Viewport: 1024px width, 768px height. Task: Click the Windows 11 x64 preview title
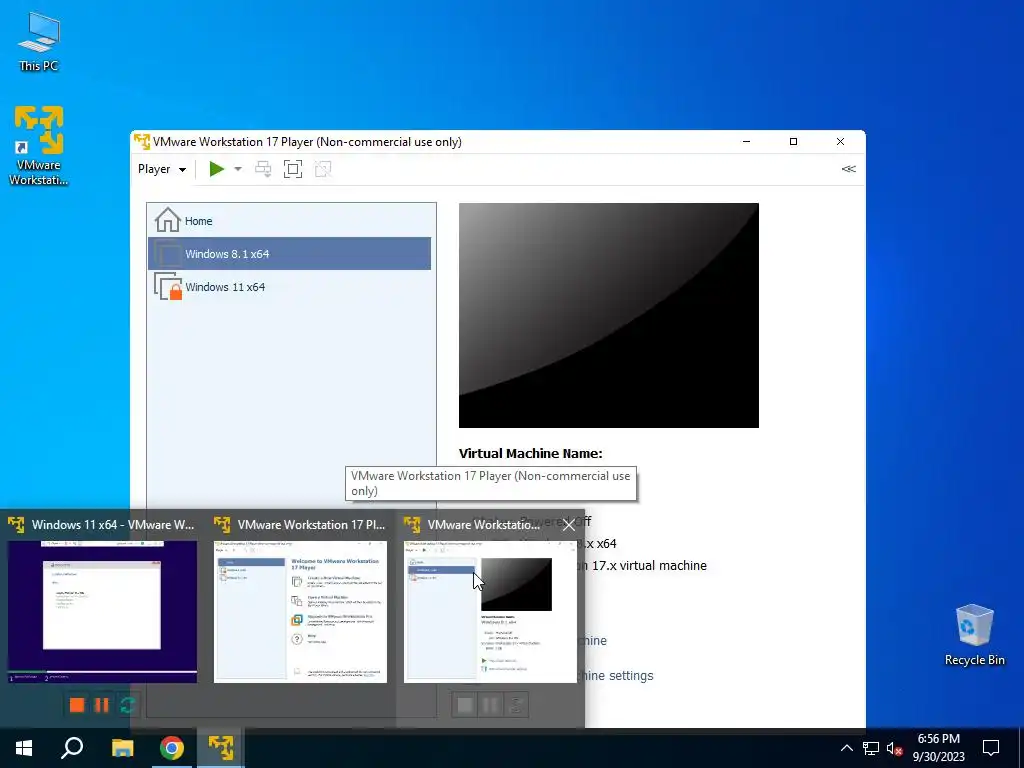[x=113, y=524]
